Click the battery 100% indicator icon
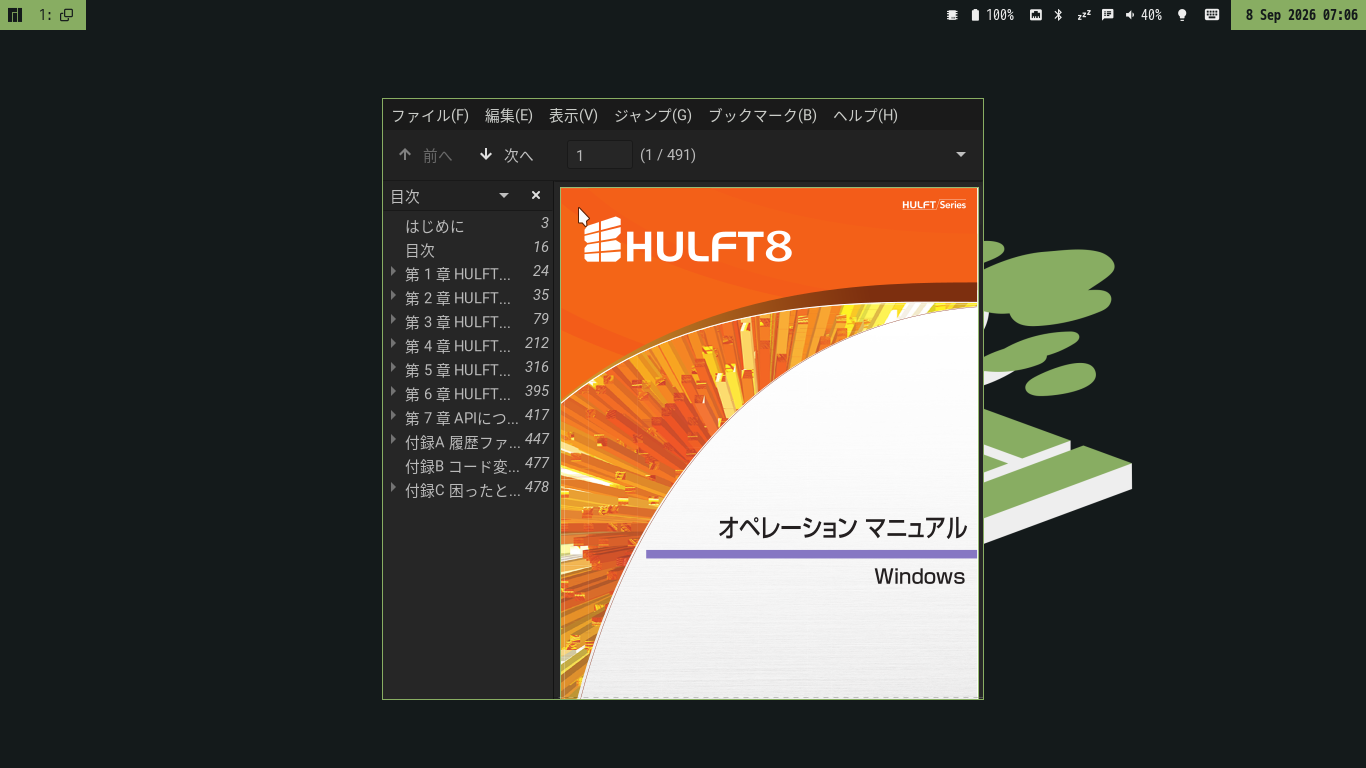This screenshot has height=768, width=1366. (975, 15)
